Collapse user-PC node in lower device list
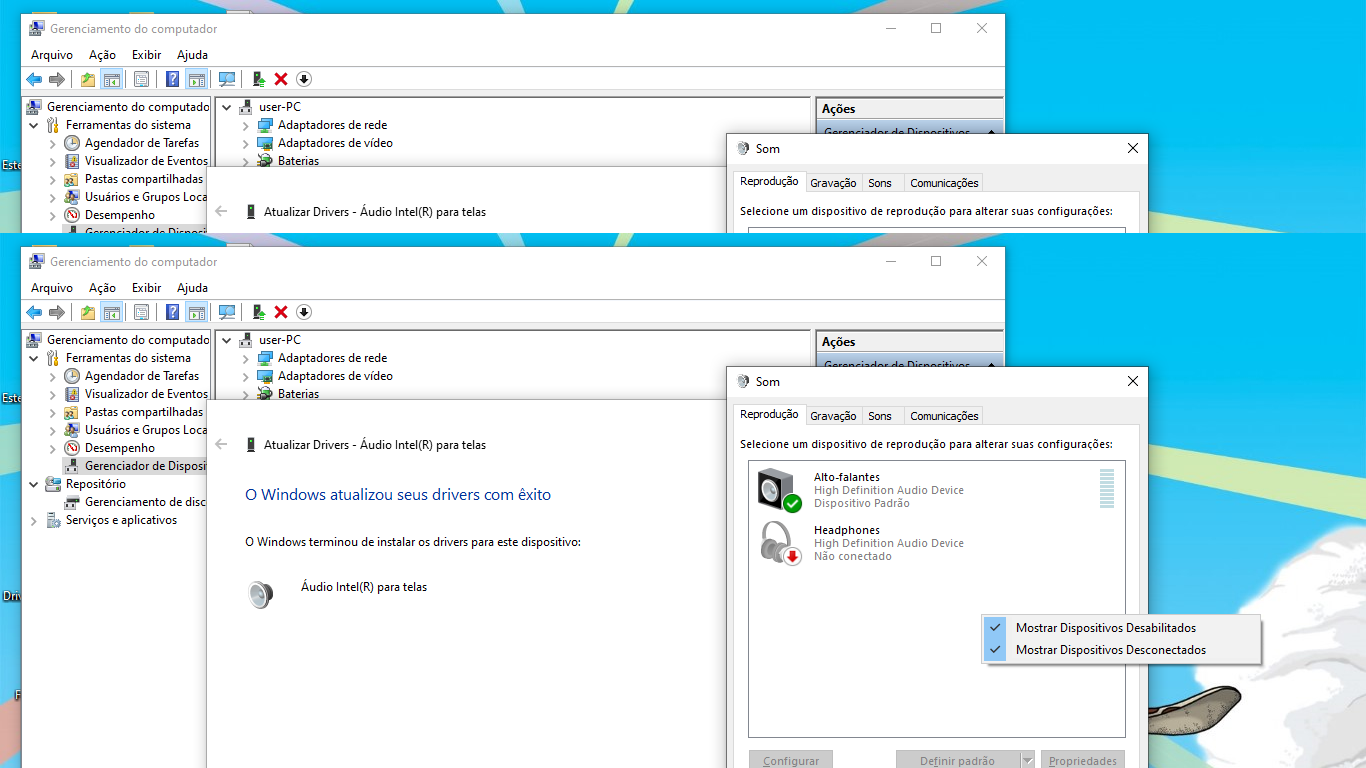The height and width of the screenshot is (768, 1366). coord(227,340)
